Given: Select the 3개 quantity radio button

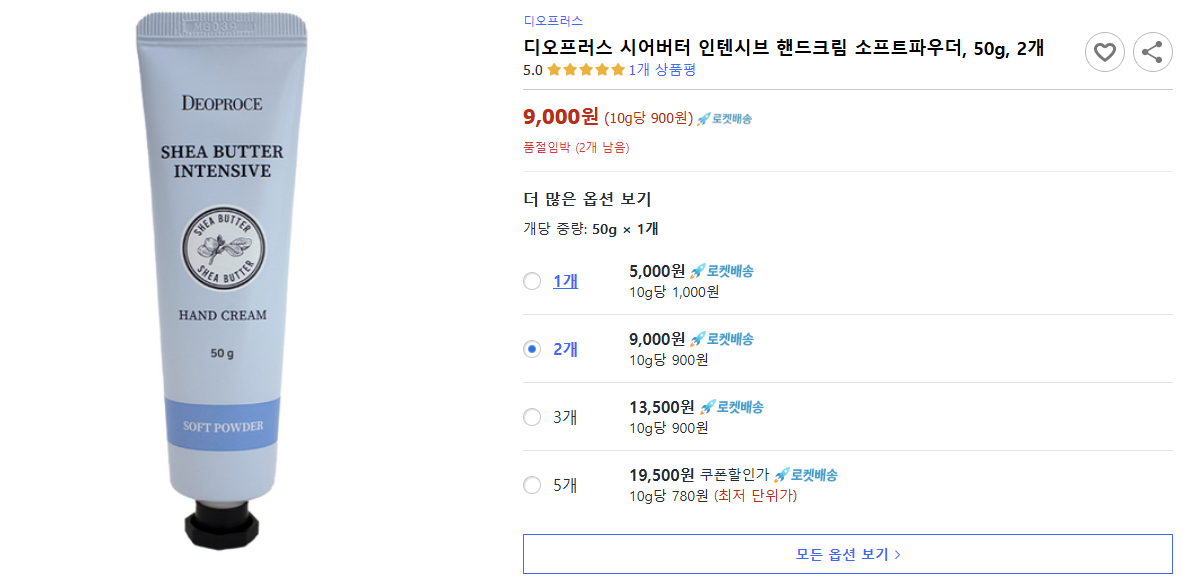Looking at the screenshot, I should [x=532, y=417].
